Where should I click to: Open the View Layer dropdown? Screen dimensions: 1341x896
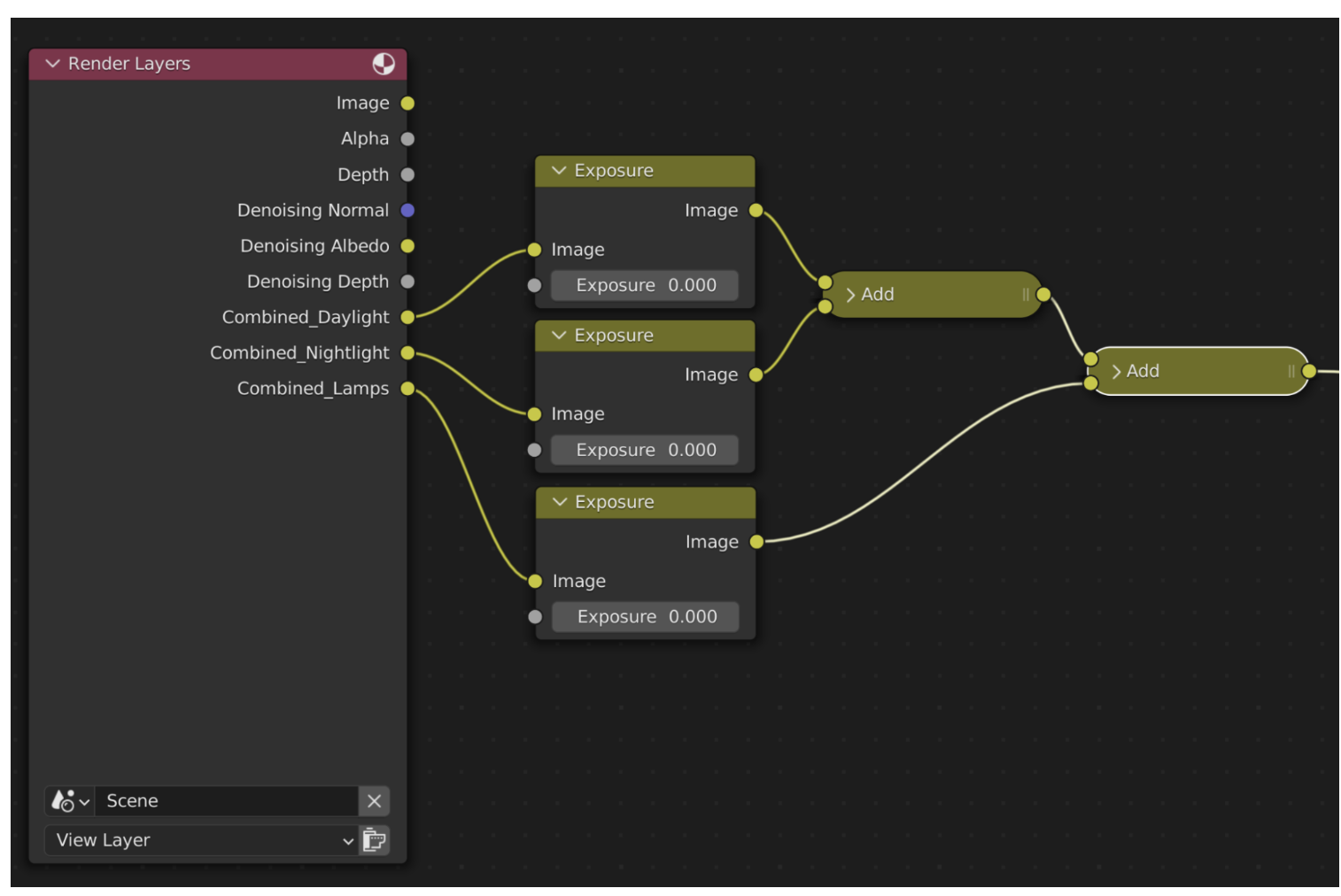(x=202, y=840)
